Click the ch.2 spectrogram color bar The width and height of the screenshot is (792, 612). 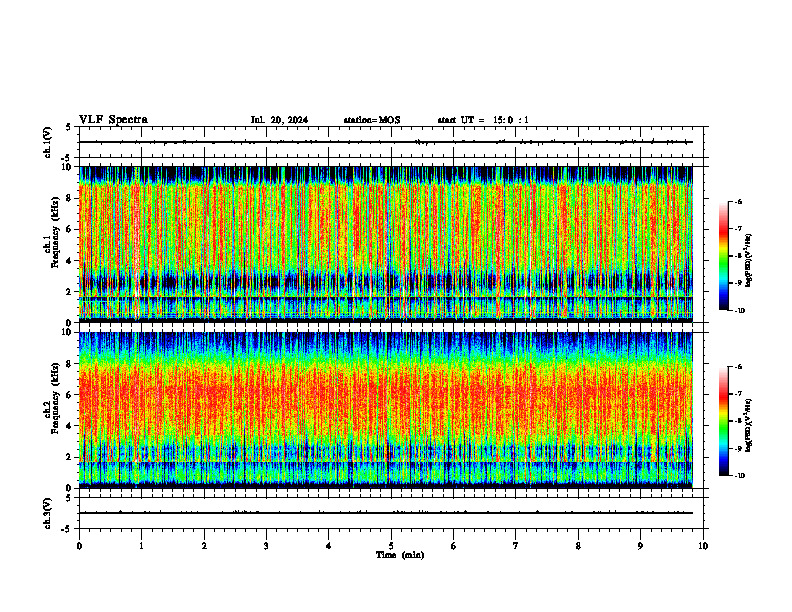tap(723, 421)
